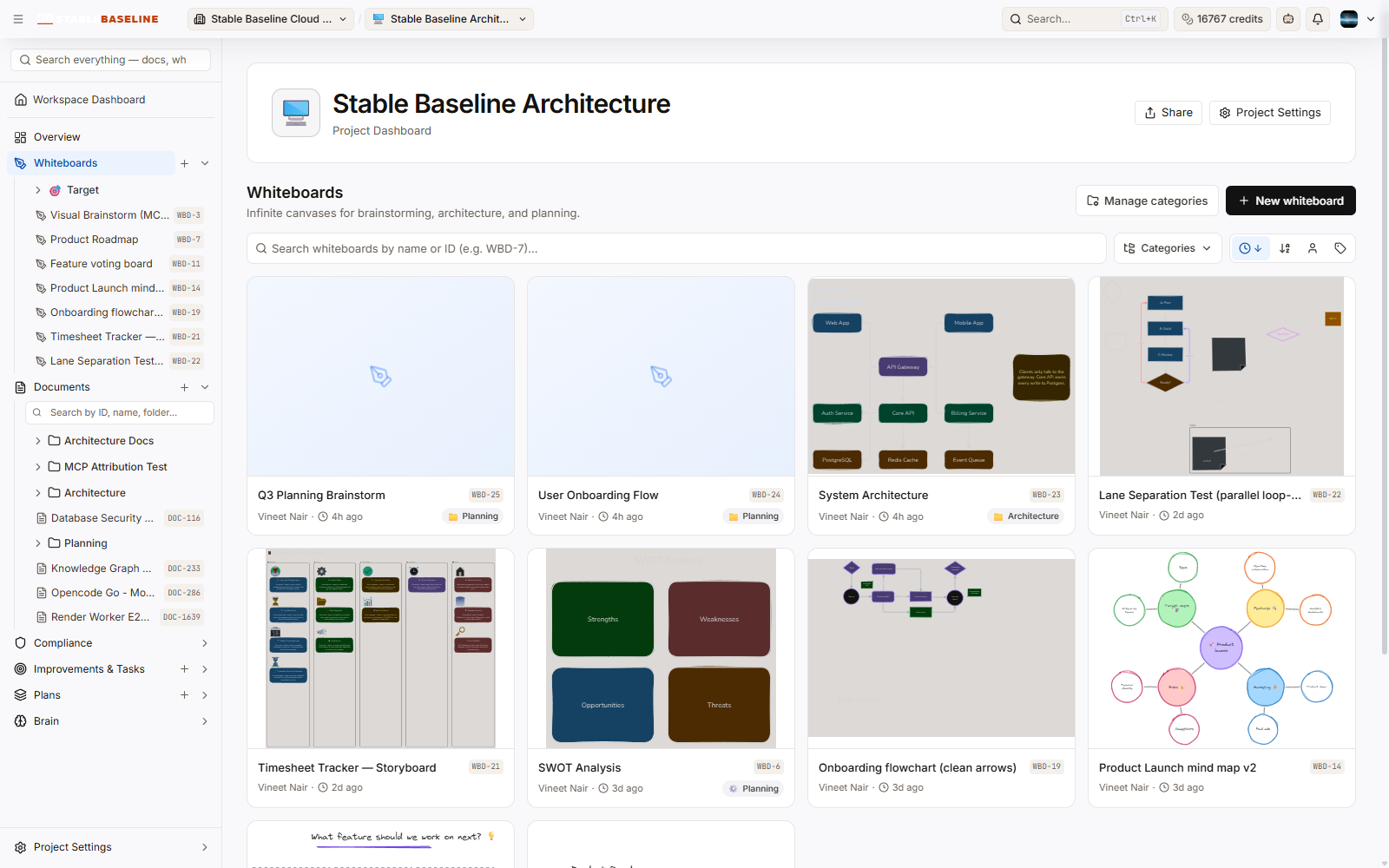
Task: Open Project Settings button in header card
Action: pyautogui.click(x=1270, y=113)
